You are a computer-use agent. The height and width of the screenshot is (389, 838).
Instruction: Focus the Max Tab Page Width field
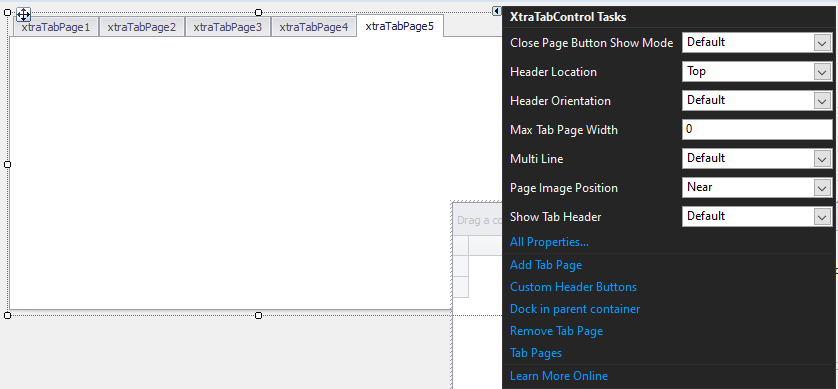click(757, 129)
